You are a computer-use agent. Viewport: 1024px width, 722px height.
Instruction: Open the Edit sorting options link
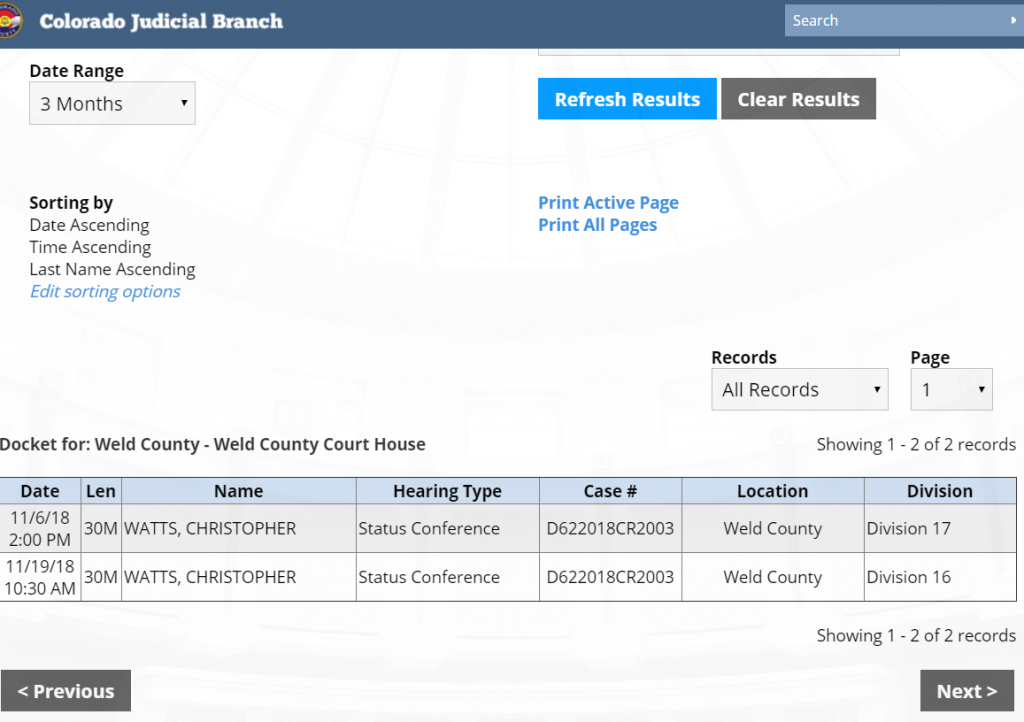click(x=105, y=292)
